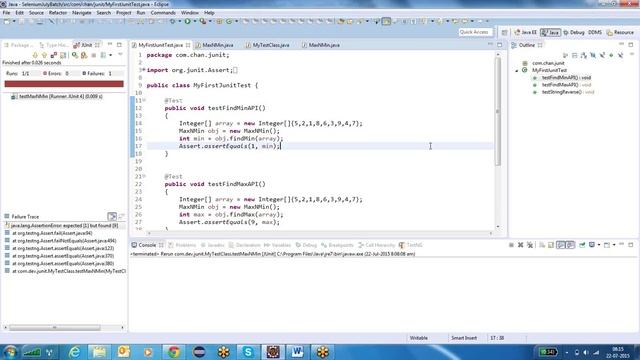Select the MyFirstJunitTest.java editor tab
Image resolution: width=640 pixels, height=360 pixels.
pyautogui.click(x=160, y=45)
